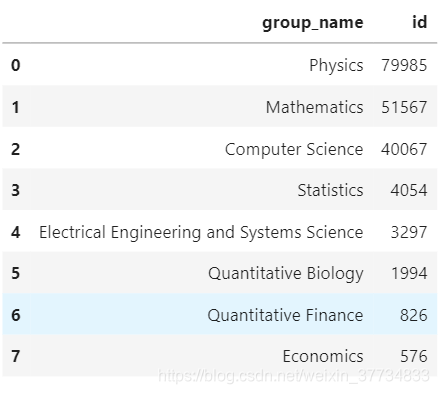Select the value 40067
439x394 pixels.
(x=404, y=149)
